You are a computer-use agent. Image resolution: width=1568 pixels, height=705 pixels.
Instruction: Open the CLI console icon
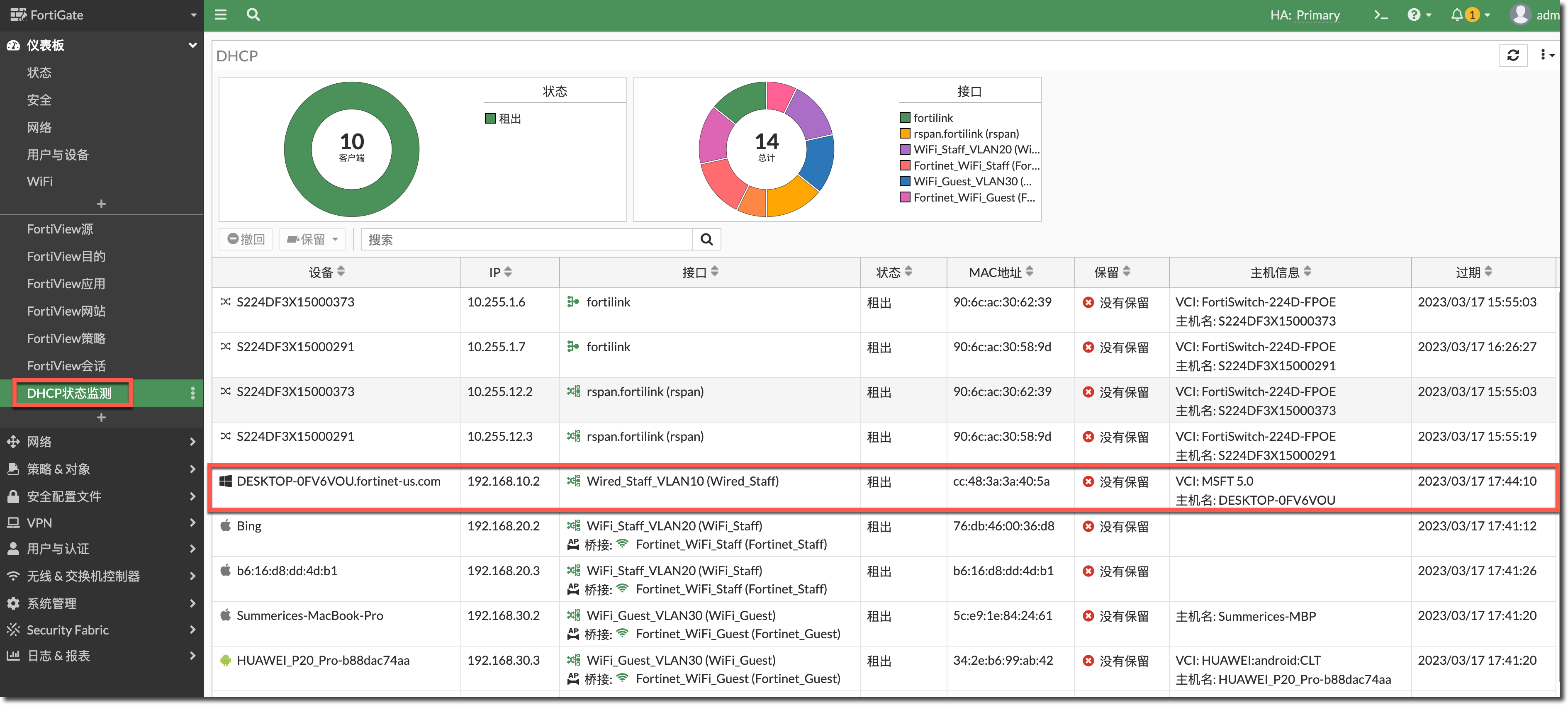tap(1381, 15)
